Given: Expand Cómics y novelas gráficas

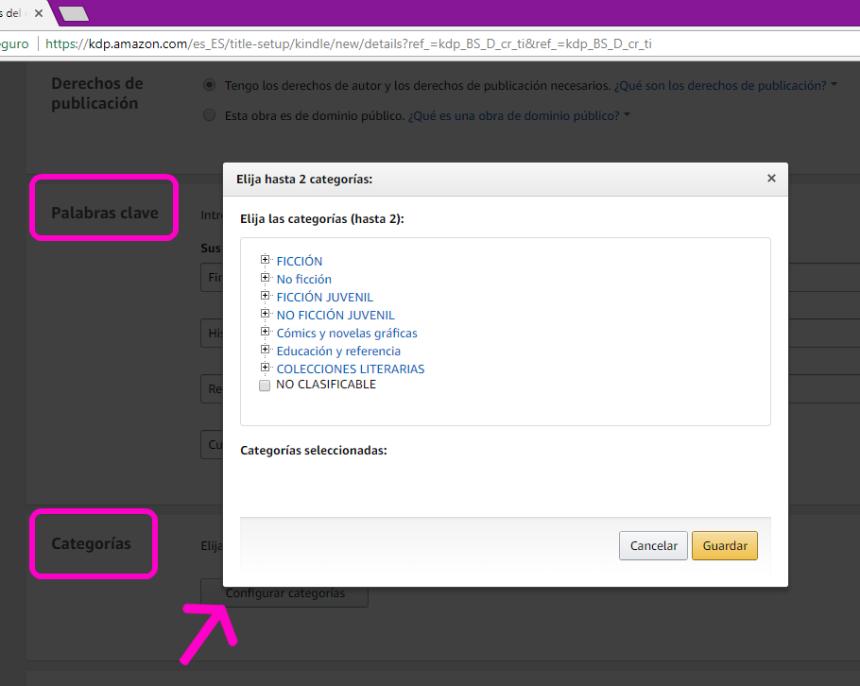Looking at the screenshot, I should tap(263, 332).
